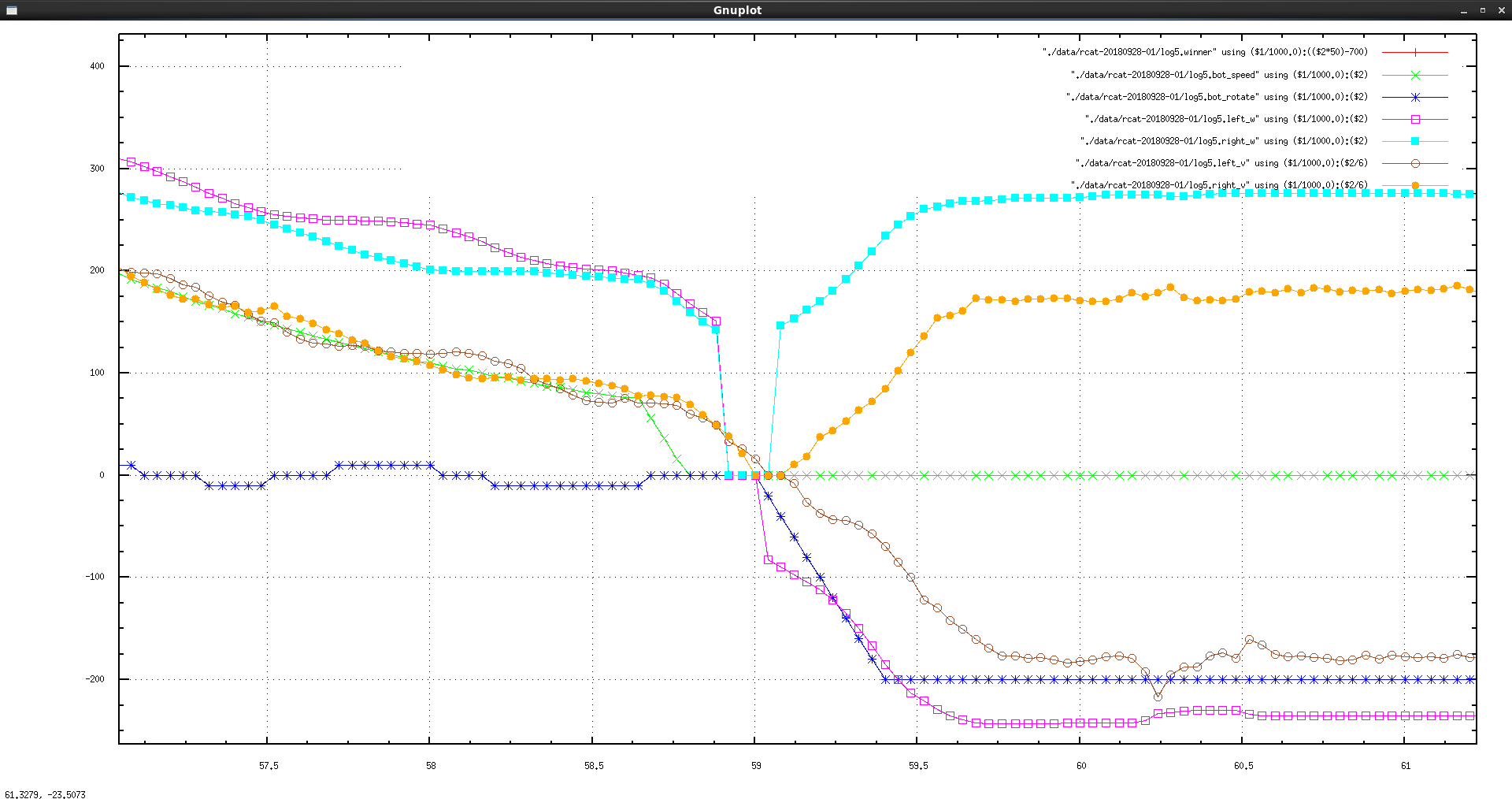1512x799 pixels.
Task: Click the y-axis label 300
Action: coord(97,169)
